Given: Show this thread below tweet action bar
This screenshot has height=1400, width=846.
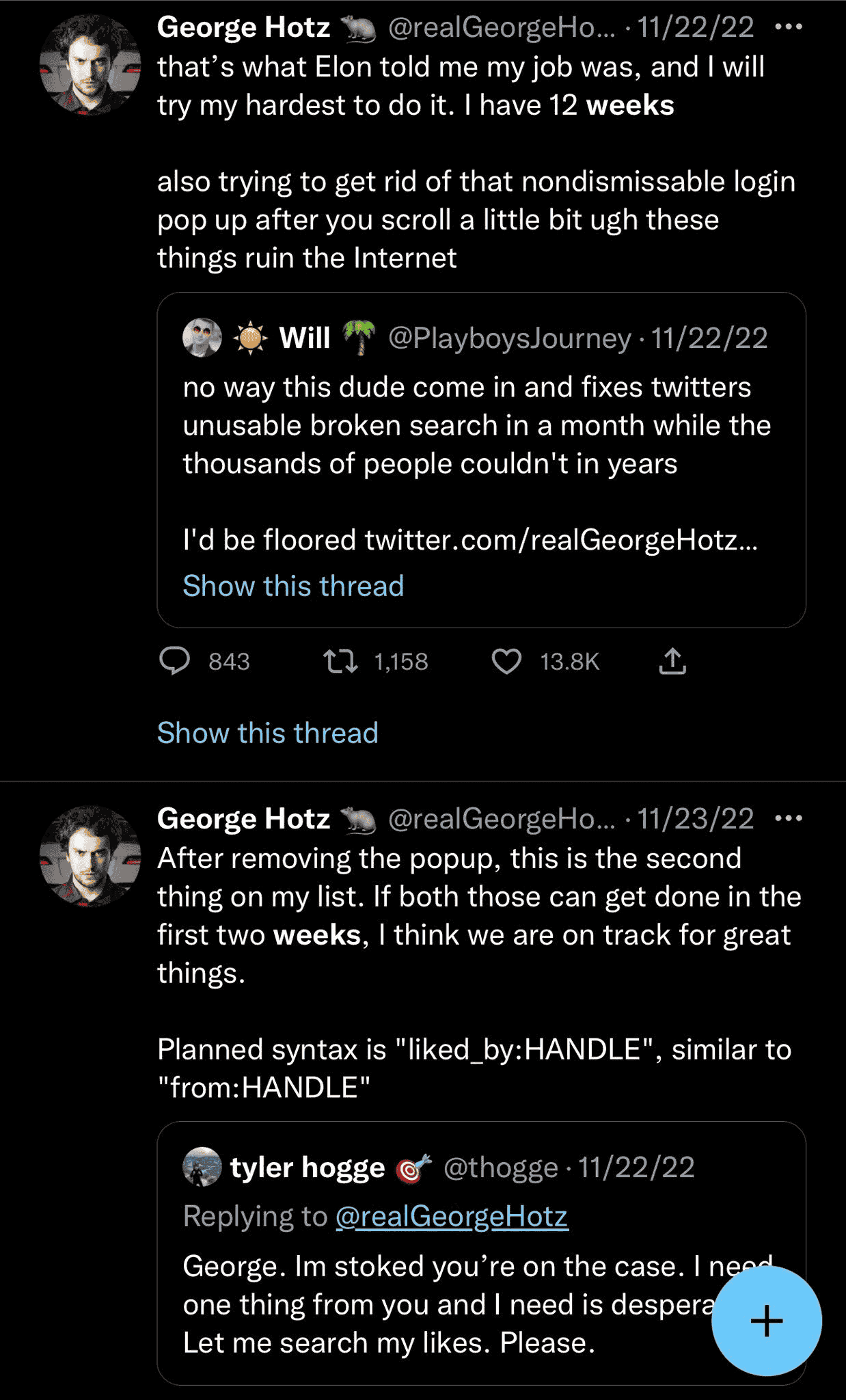Looking at the screenshot, I should (267, 733).
